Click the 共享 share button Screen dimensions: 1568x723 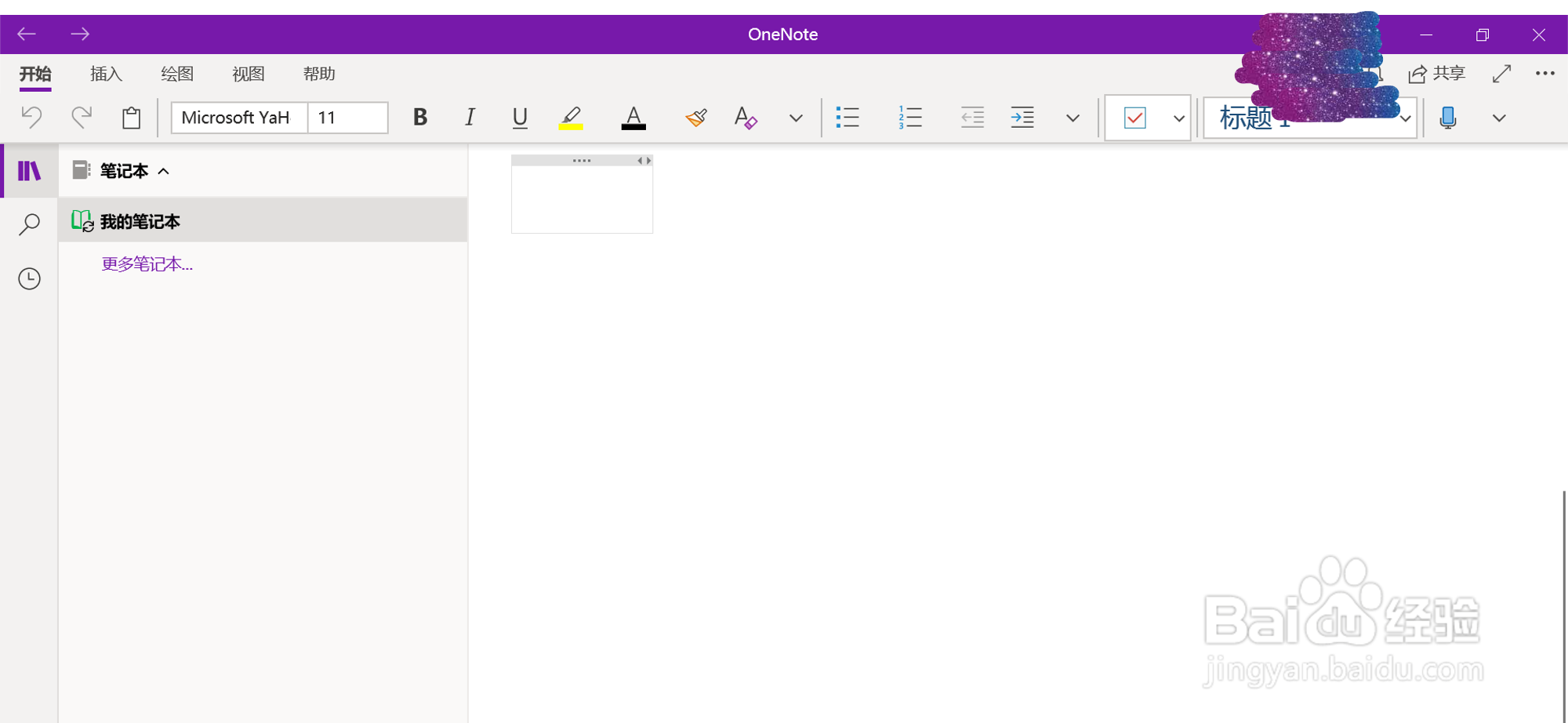pos(1437,74)
